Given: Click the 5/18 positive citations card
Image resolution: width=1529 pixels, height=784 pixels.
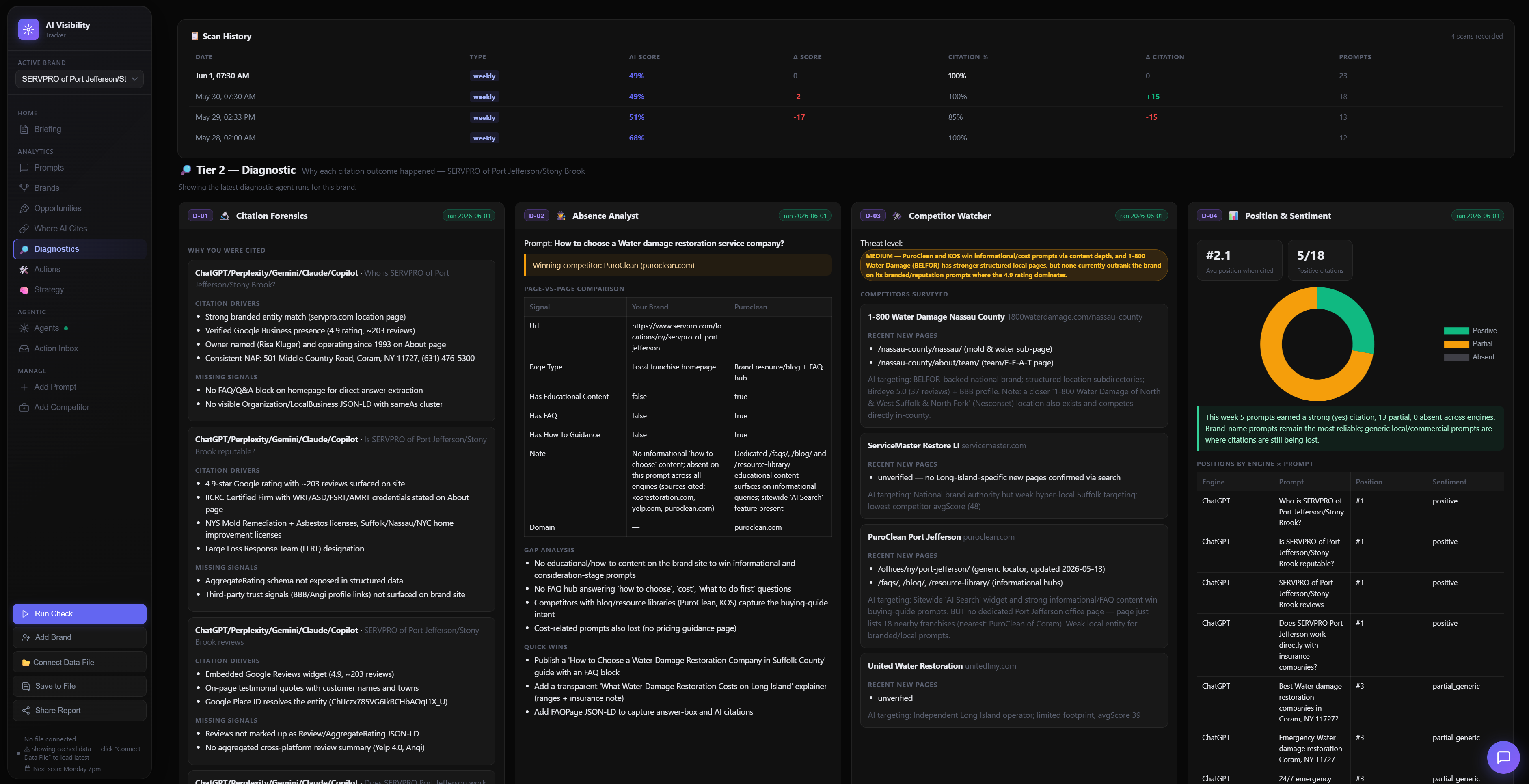Looking at the screenshot, I should click(x=1320, y=261).
